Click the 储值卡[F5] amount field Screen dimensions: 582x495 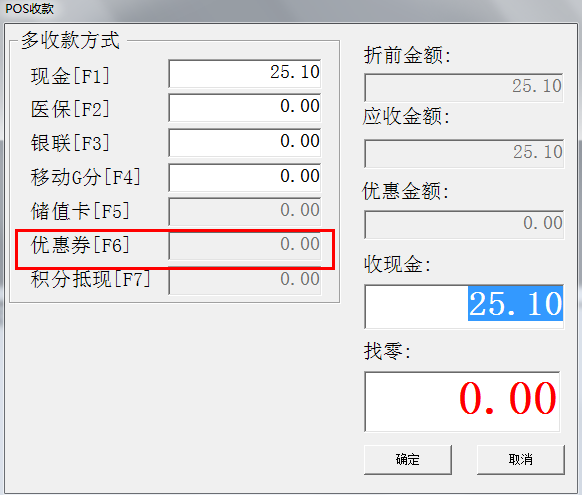point(245,212)
